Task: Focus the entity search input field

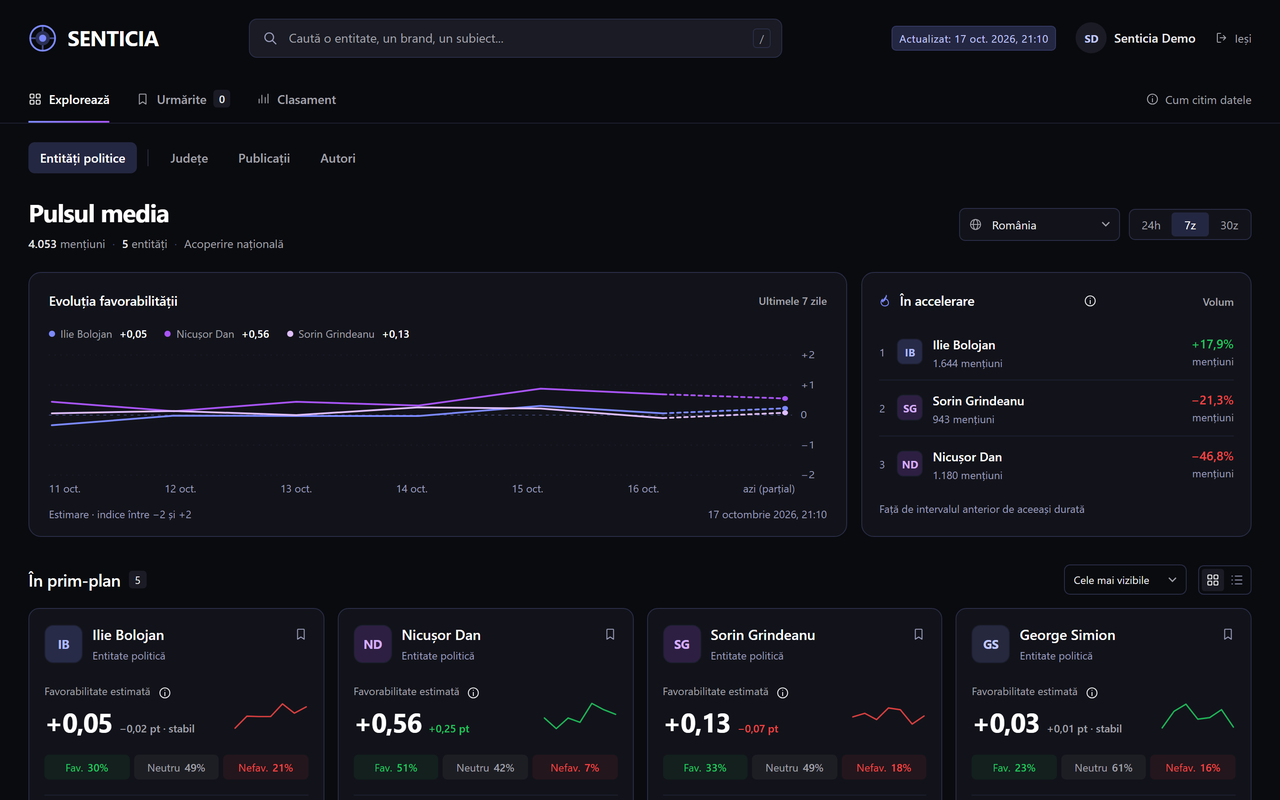Action: click(x=515, y=39)
